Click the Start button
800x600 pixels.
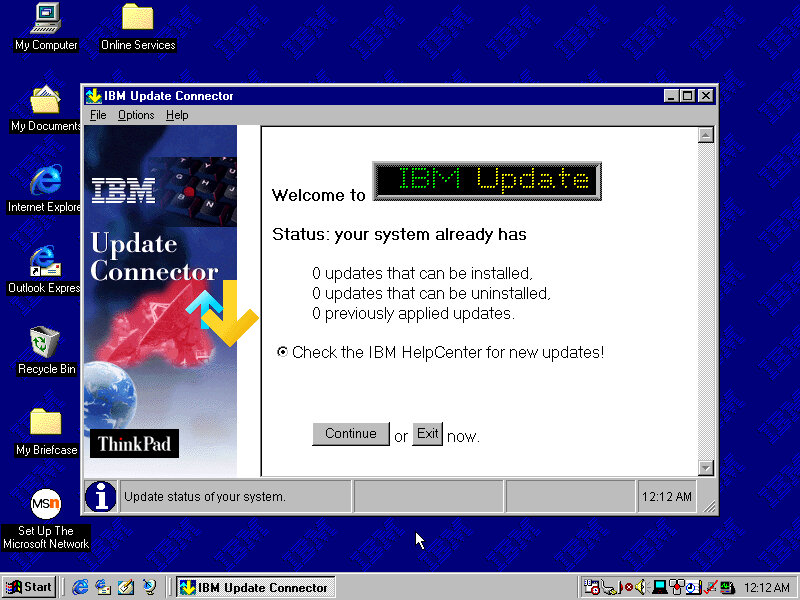point(29,587)
